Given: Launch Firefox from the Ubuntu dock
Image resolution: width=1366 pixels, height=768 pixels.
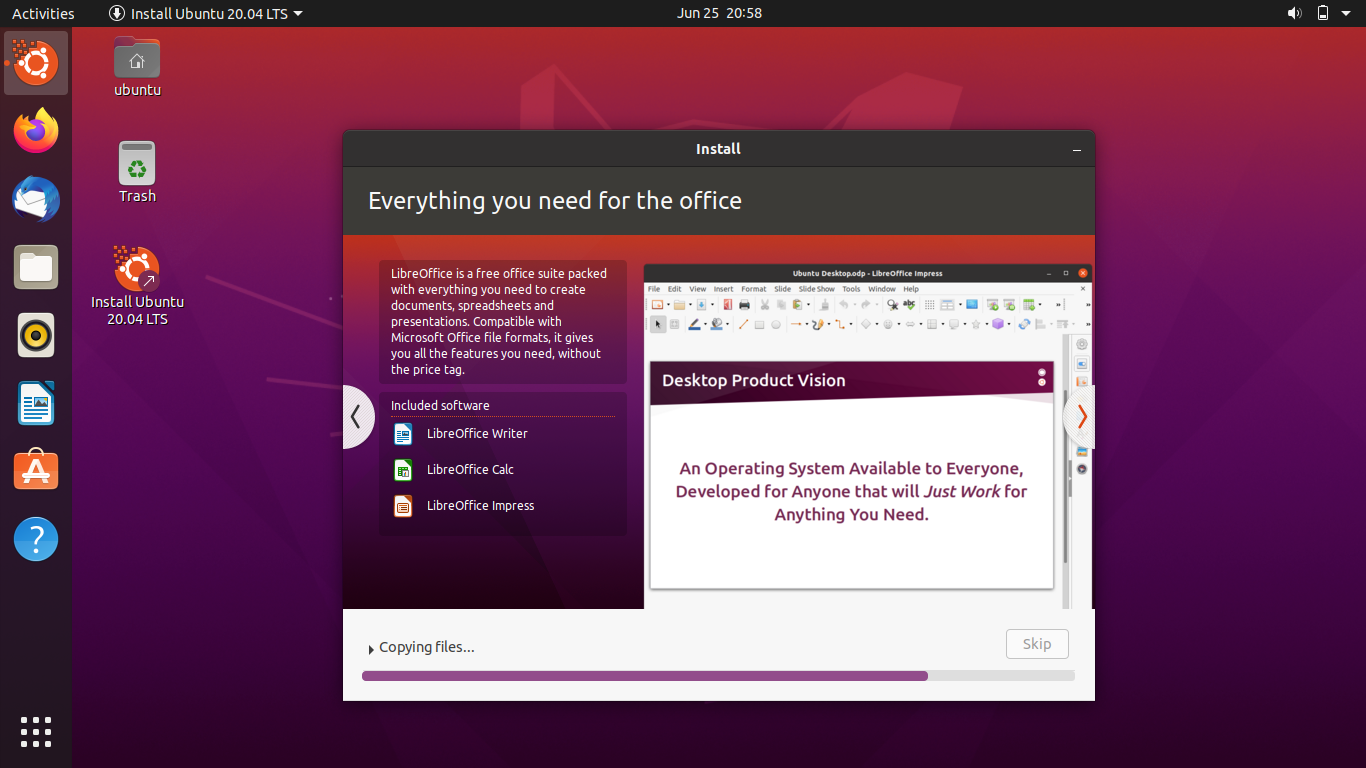Looking at the screenshot, I should (35, 131).
